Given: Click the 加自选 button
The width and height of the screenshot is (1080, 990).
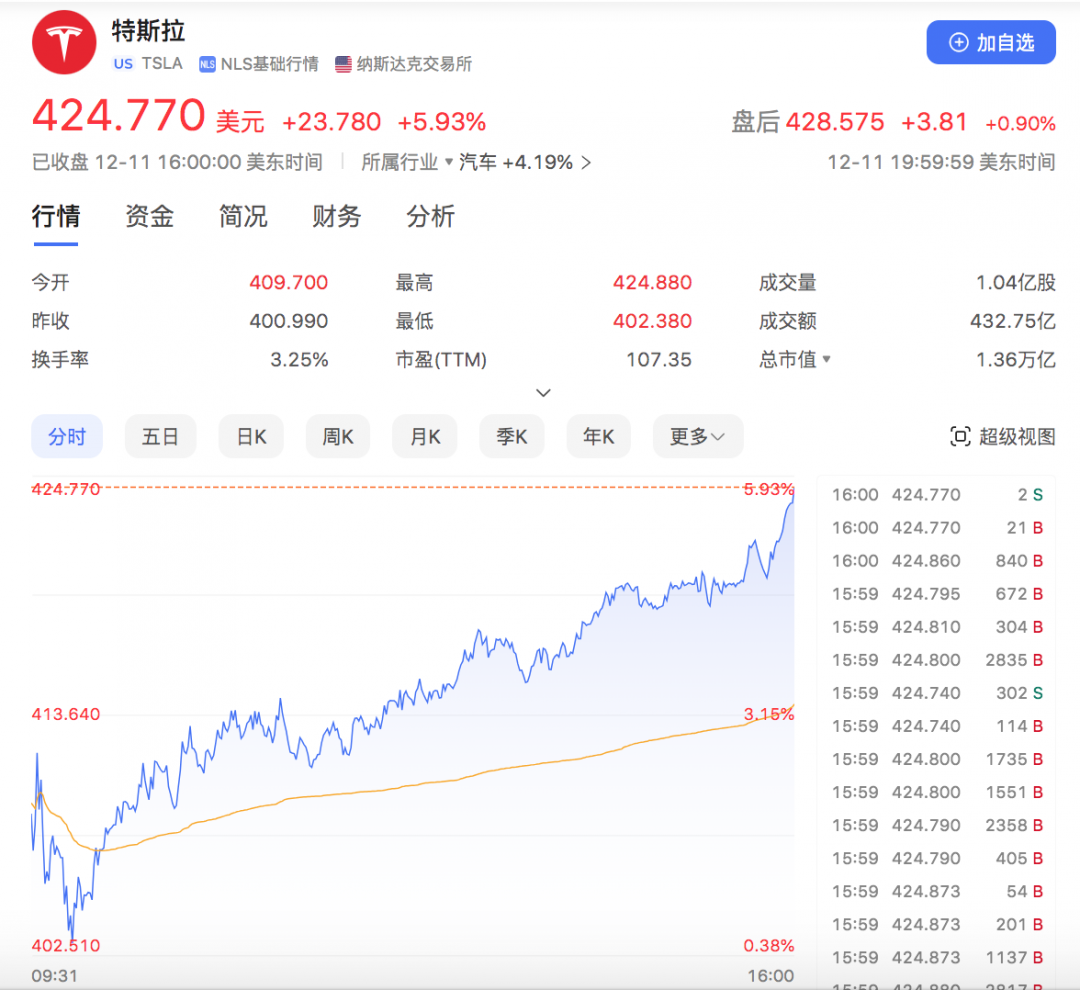Looking at the screenshot, I should 991,42.
